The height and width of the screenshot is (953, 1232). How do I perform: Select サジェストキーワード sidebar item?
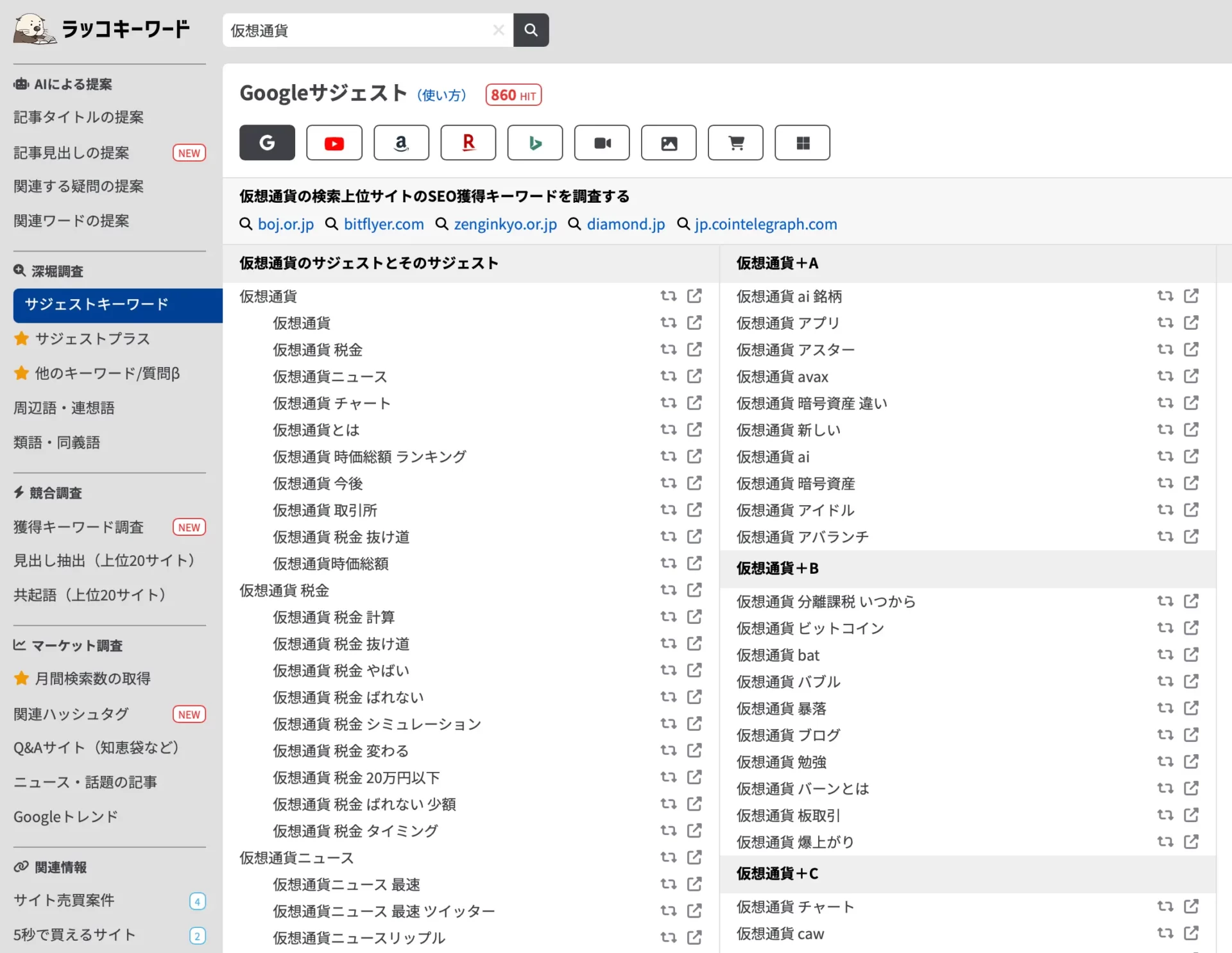tap(117, 305)
